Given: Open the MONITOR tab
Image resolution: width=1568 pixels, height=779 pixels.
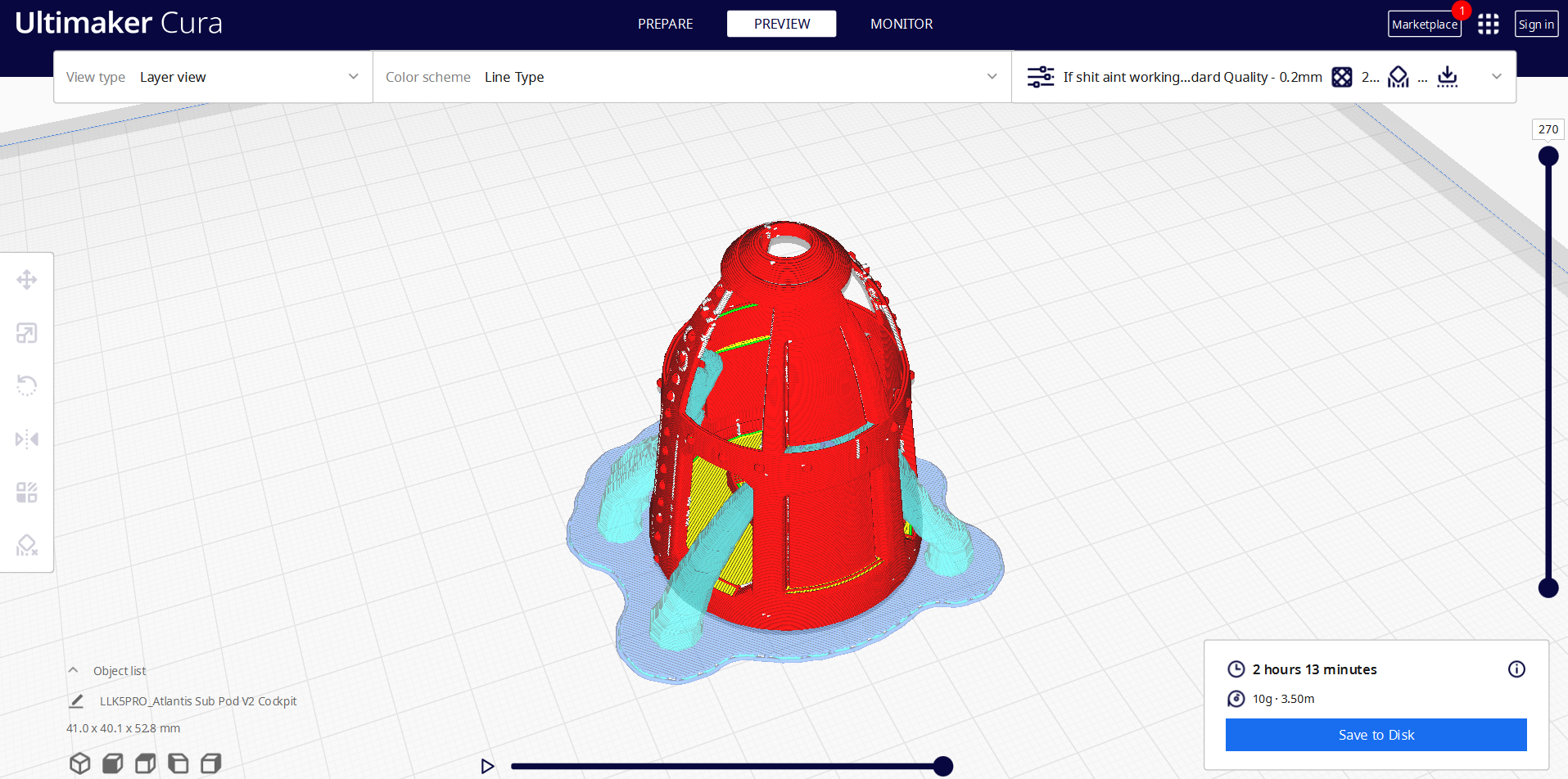Looking at the screenshot, I should tap(901, 24).
